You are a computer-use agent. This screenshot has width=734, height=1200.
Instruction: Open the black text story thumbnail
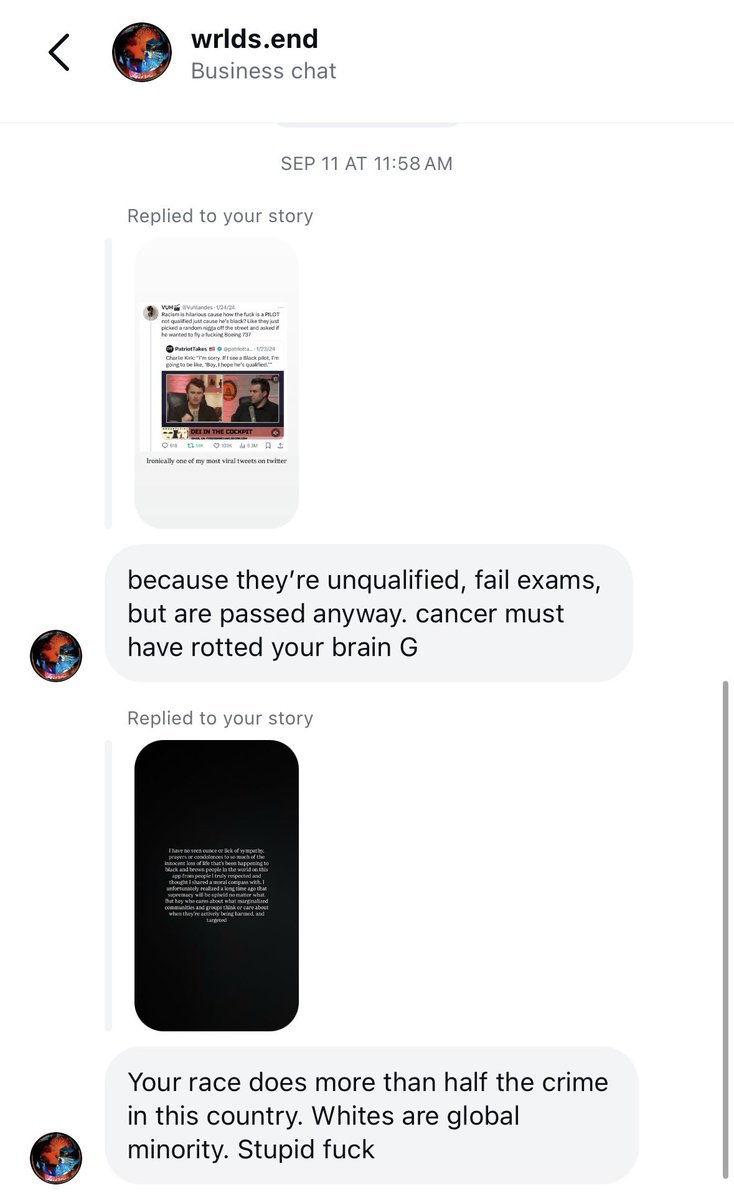click(216, 885)
